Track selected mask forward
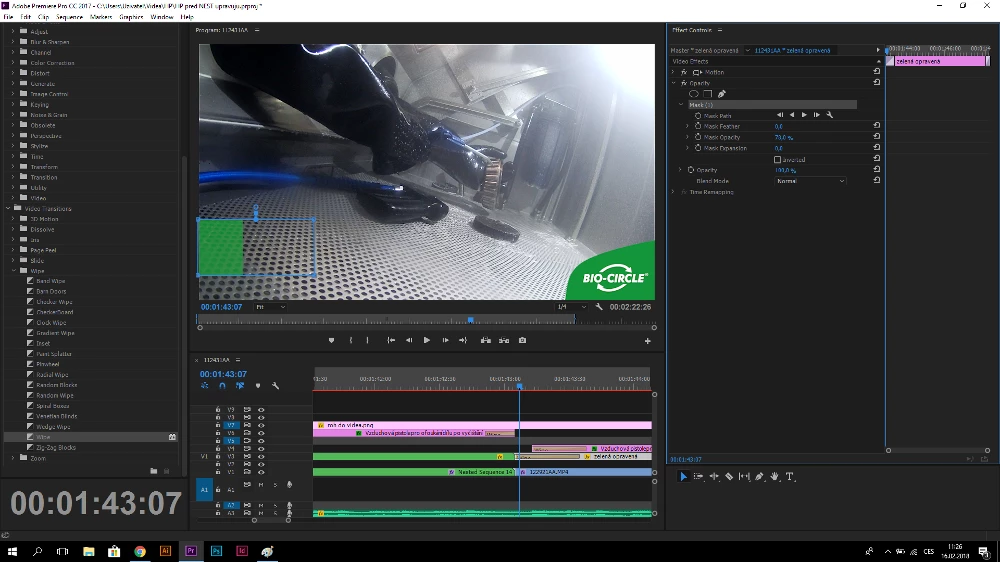This screenshot has height=562, width=1000. 804,115
